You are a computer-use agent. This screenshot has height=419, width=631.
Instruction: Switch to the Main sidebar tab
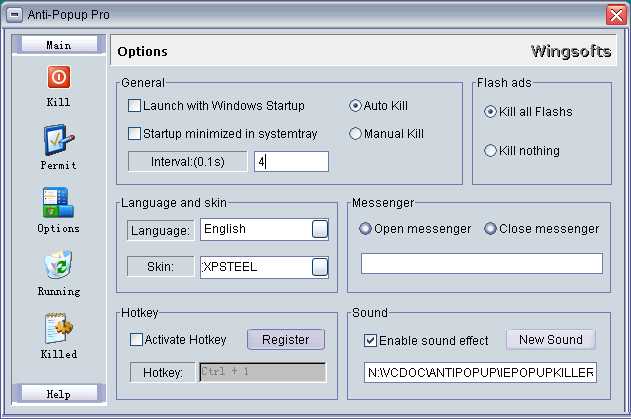point(59,45)
